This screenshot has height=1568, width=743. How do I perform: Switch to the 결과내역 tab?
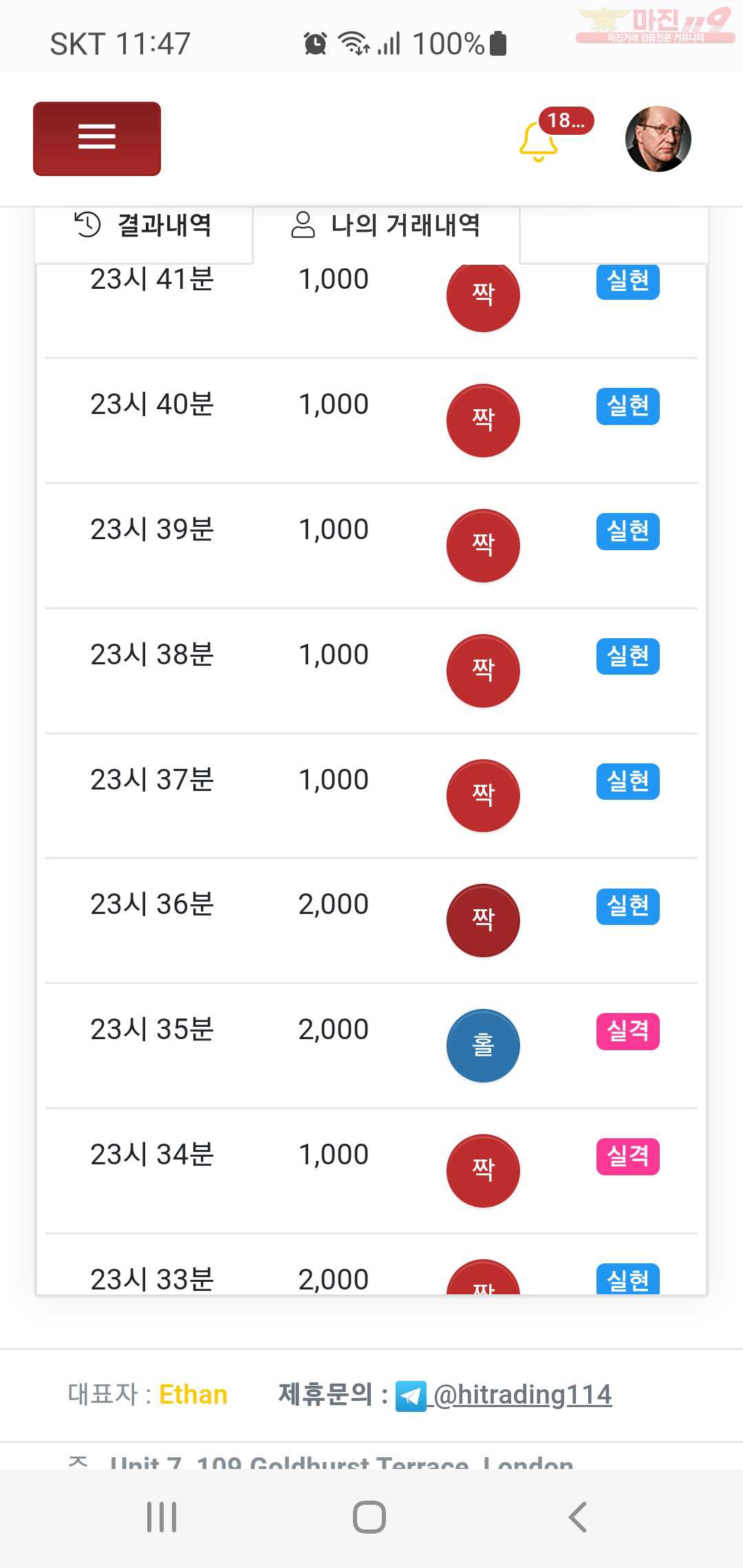point(144,226)
